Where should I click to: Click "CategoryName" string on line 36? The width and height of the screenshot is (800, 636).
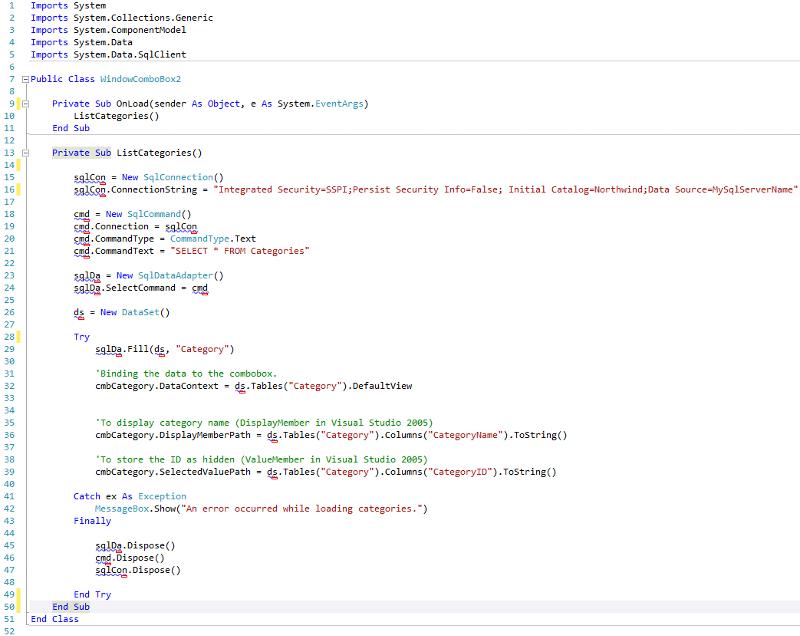point(463,435)
